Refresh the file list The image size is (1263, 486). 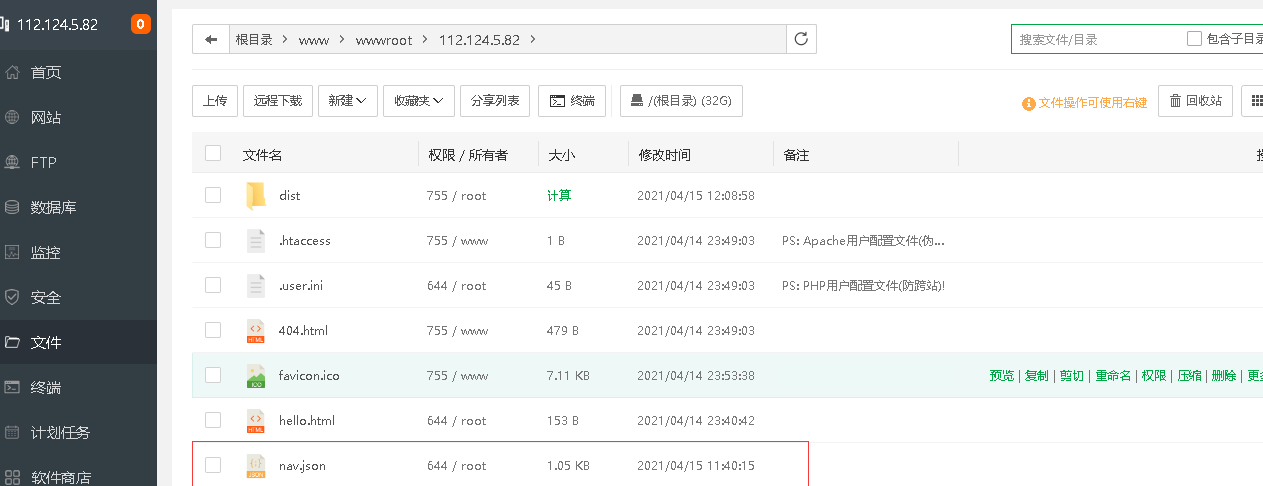801,39
